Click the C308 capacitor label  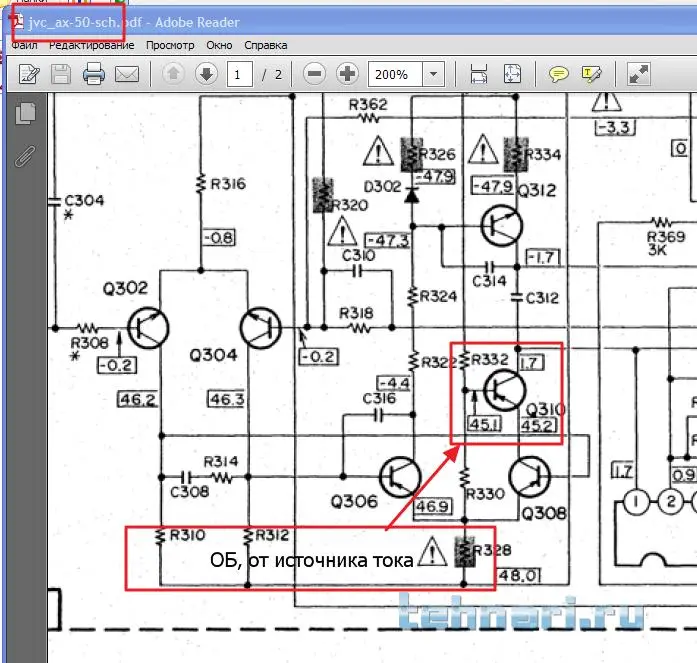pyautogui.click(x=189, y=491)
